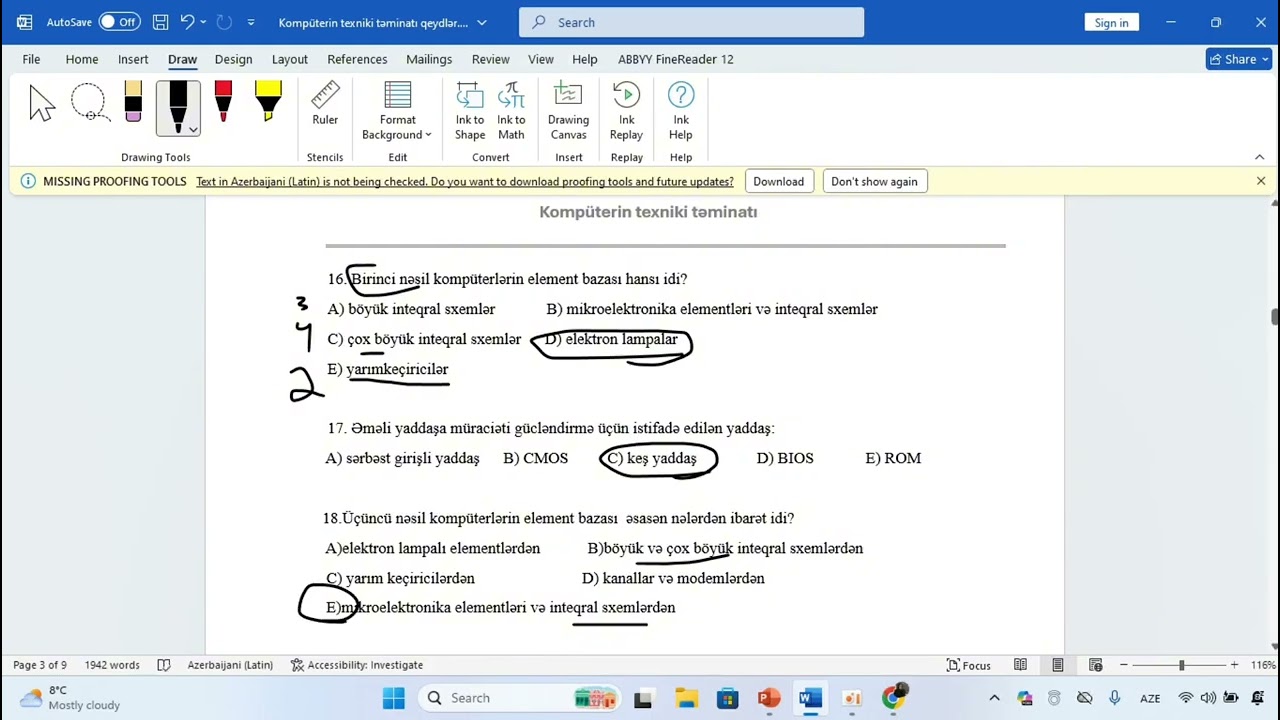Screen dimensions: 1280x720
Task: Adjust the zoom slider handle
Action: pyautogui.click(x=1181, y=665)
